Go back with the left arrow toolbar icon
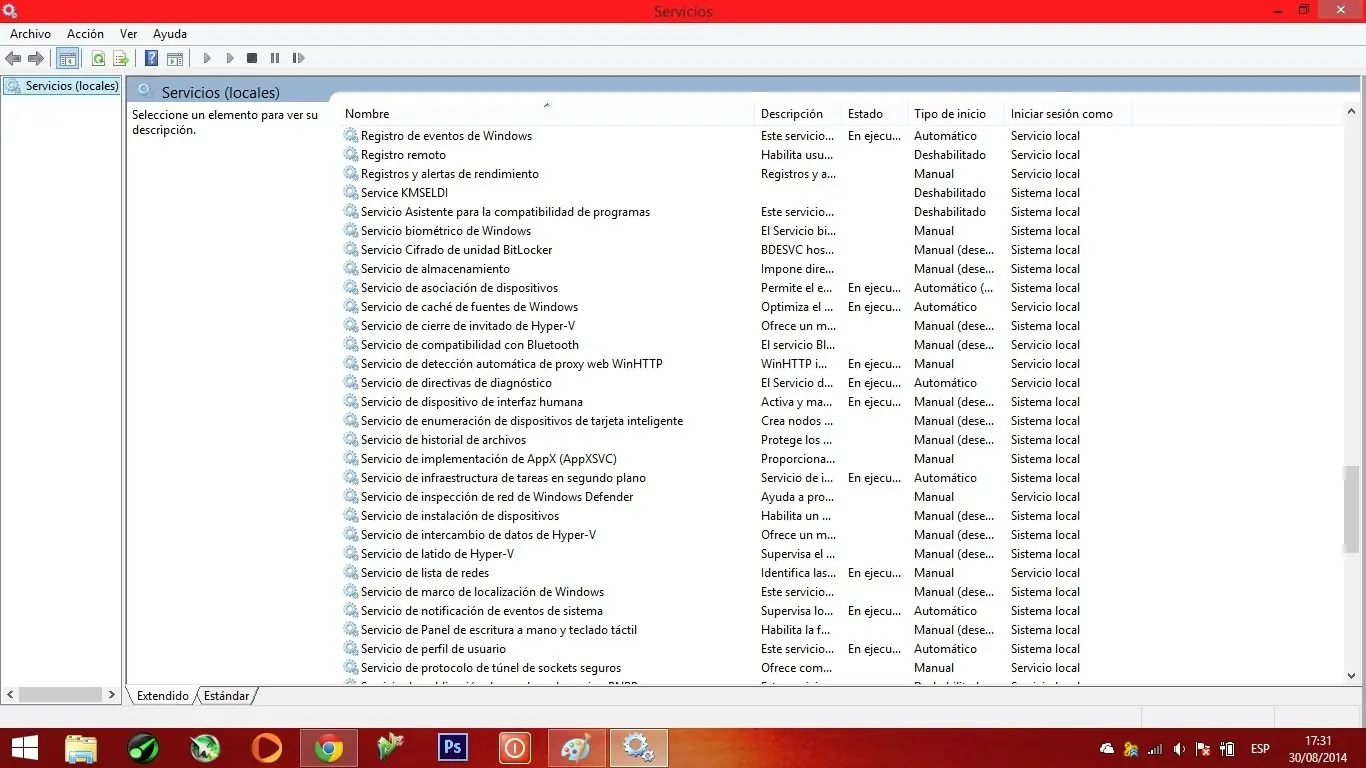Viewport: 1366px width, 768px height. [x=13, y=59]
